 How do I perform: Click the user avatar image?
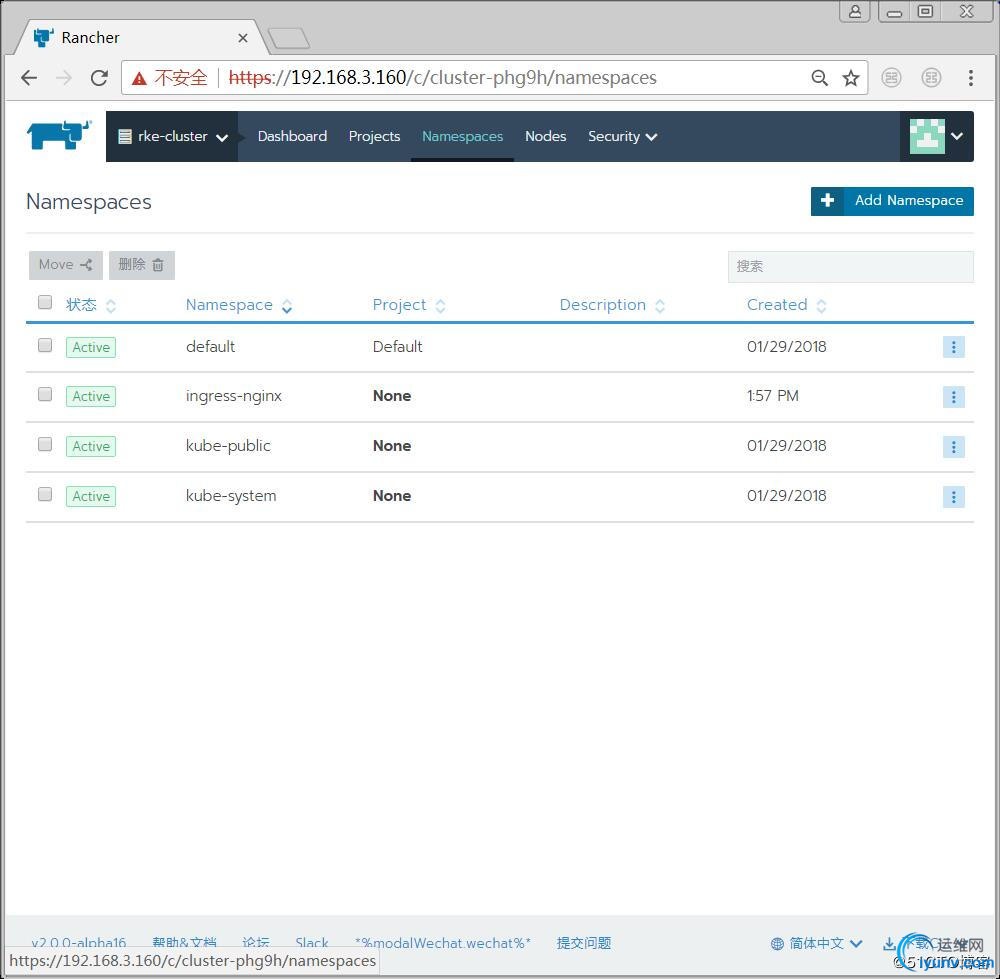(x=927, y=136)
